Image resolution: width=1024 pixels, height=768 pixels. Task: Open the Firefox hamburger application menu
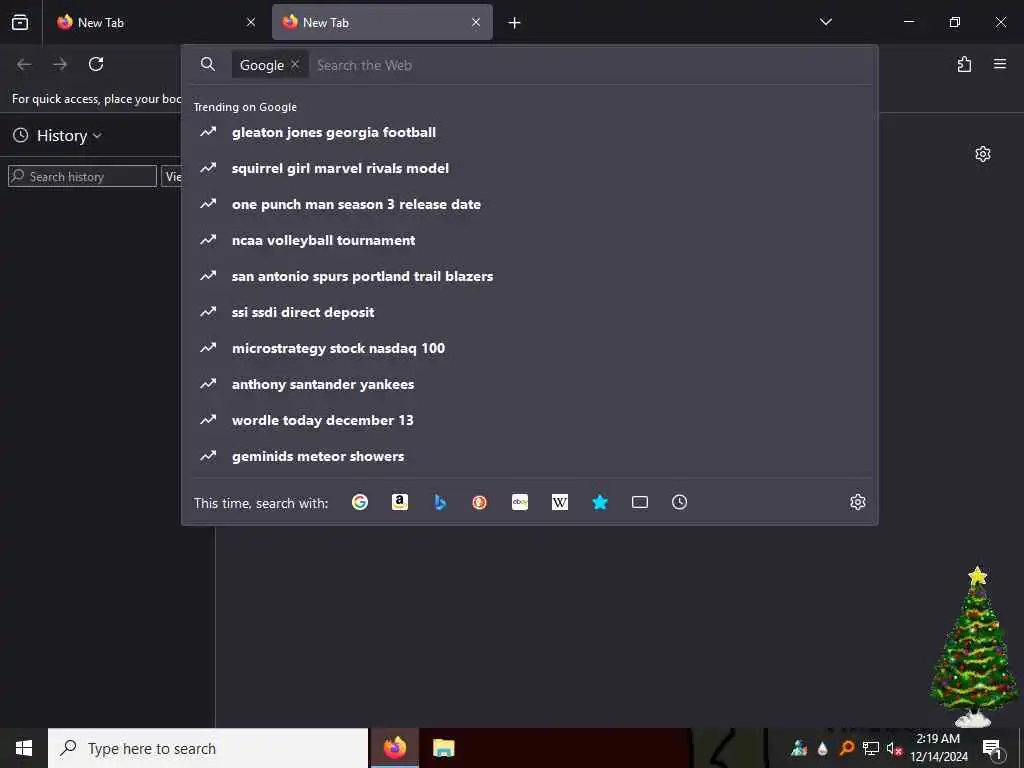(x=1000, y=64)
